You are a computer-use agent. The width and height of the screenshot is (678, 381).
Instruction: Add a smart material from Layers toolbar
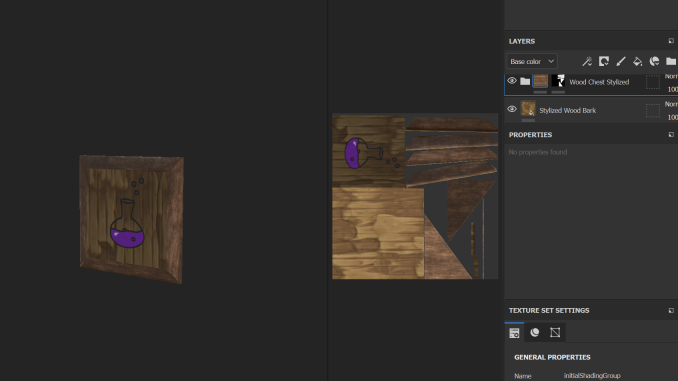pos(654,61)
